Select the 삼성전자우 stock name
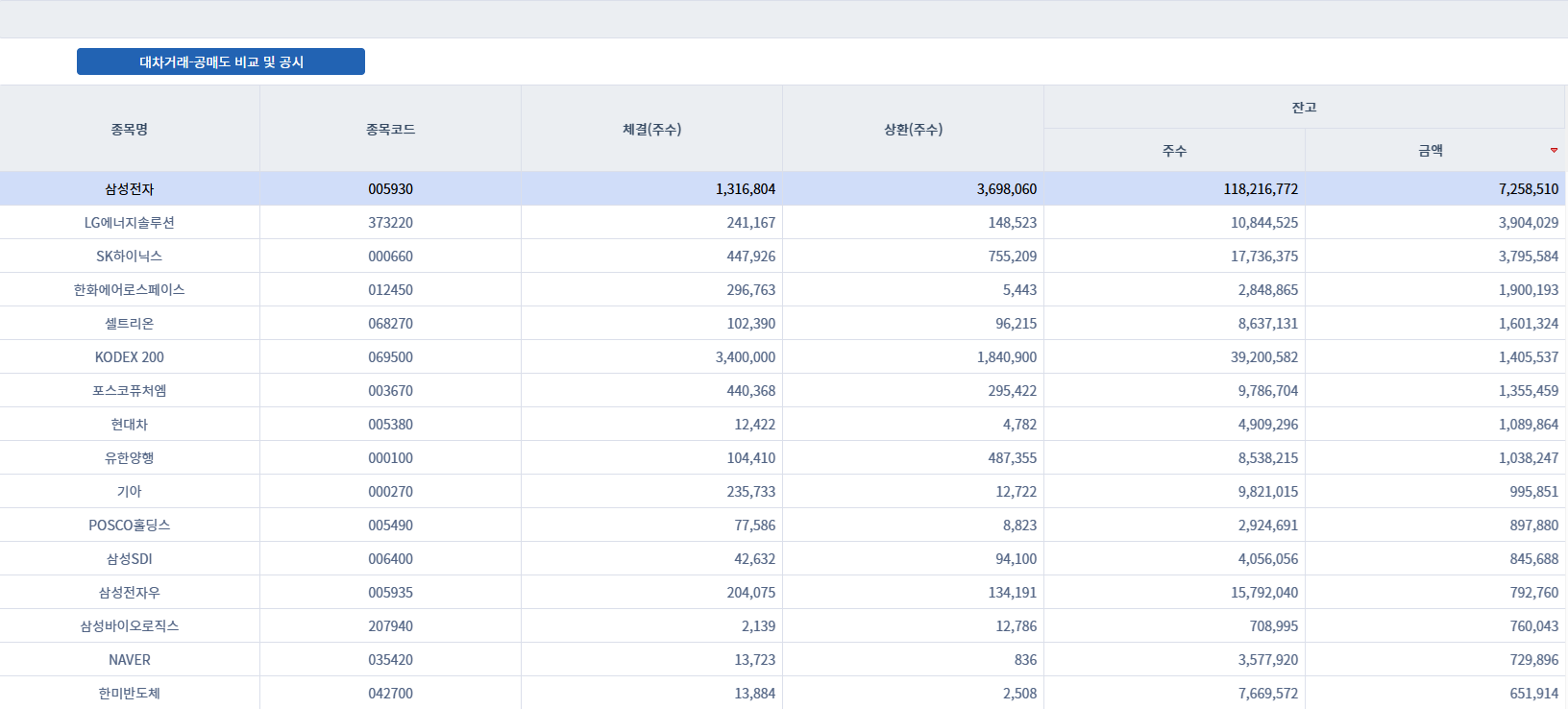 (x=130, y=593)
